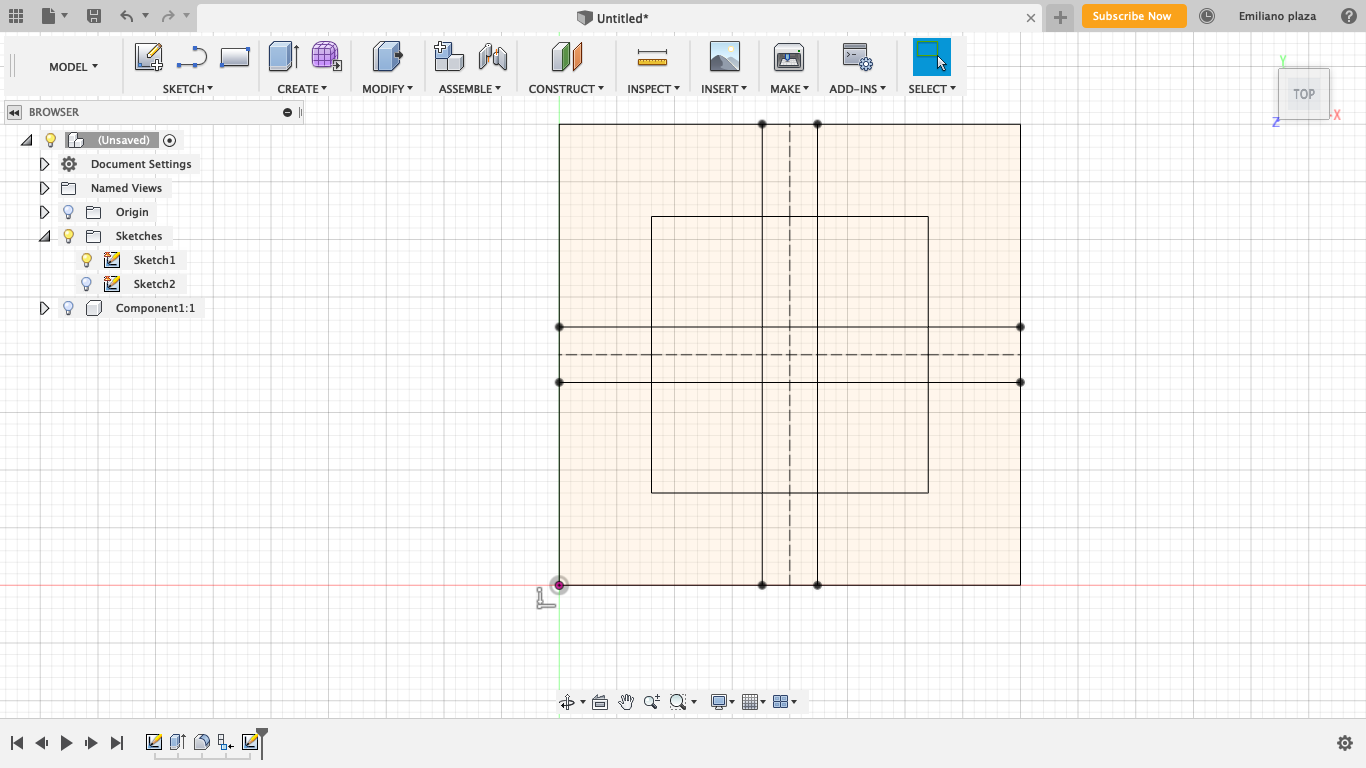Expand Named Views node
The image size is (1366, 768).
tap(44, 188)
